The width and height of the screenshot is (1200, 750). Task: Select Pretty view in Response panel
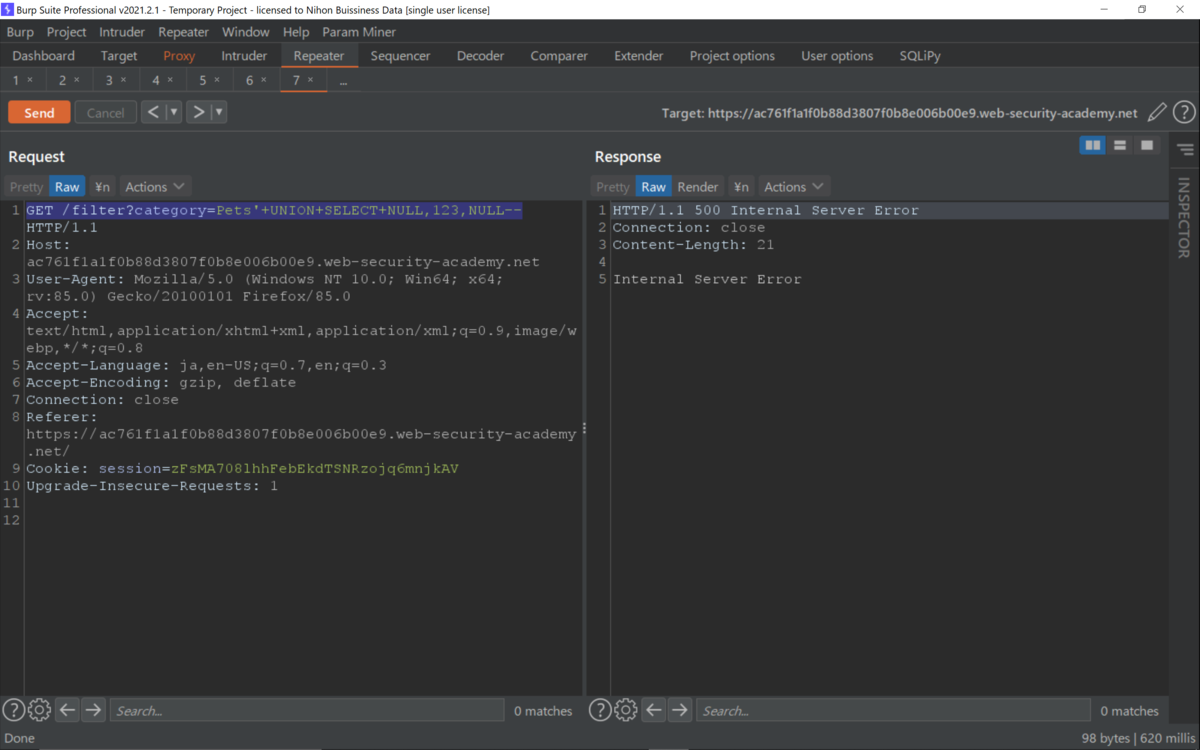tap(613, 187)
